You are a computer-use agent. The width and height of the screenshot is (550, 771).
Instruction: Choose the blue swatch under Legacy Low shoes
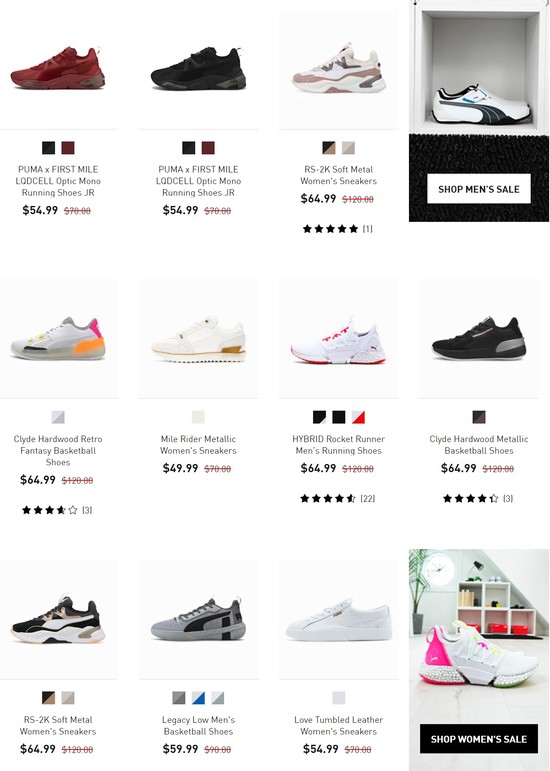(x=198, y=697)
